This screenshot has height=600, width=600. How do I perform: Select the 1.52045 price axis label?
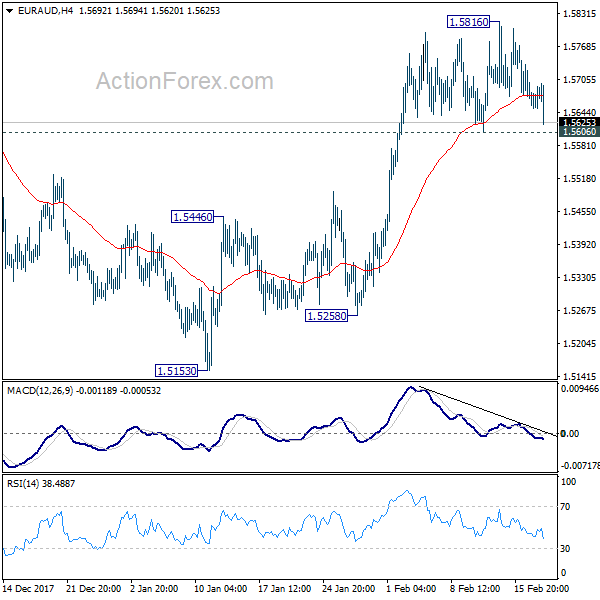click(579, 344)
